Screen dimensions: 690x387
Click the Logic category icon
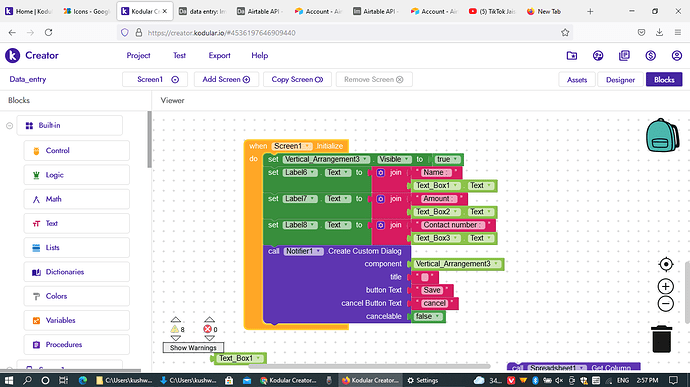(36, 175)
